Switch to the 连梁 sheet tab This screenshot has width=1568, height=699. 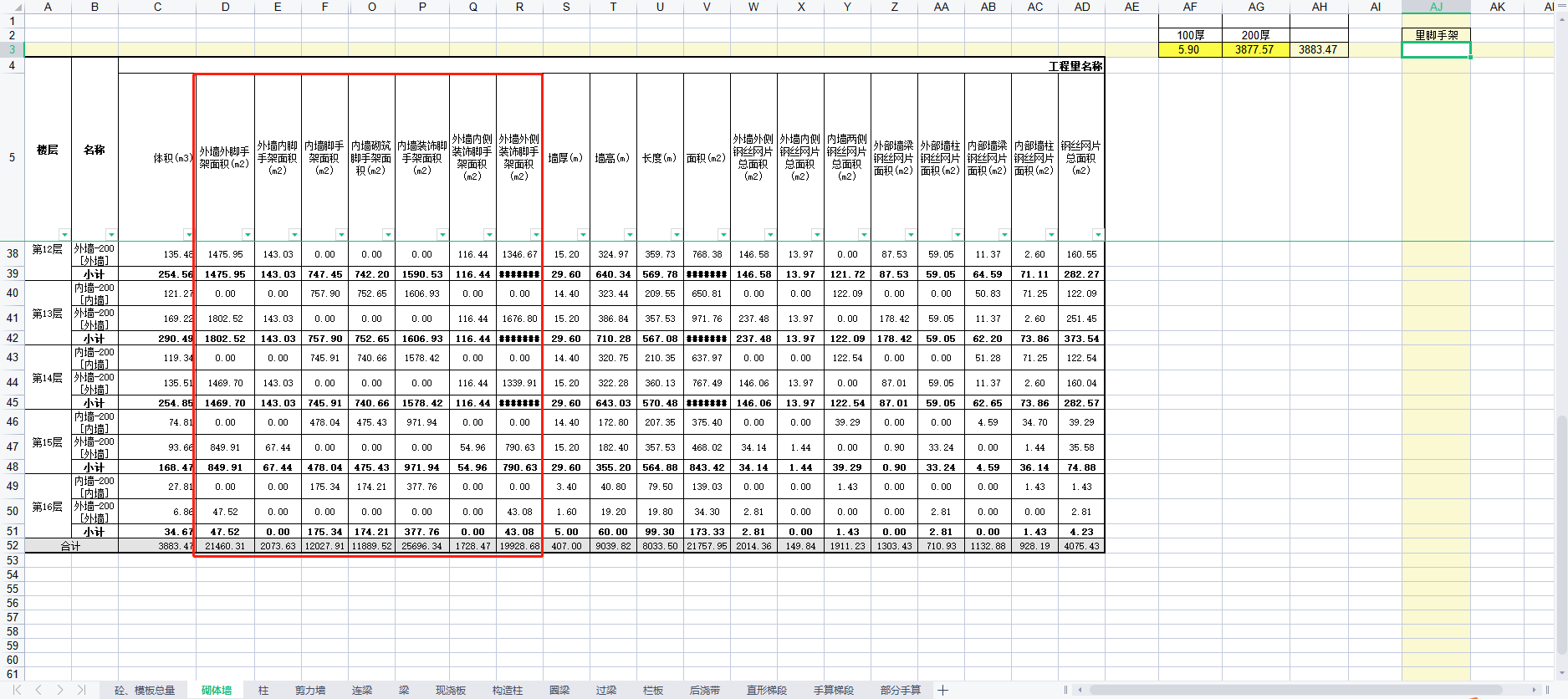[362, 690]
